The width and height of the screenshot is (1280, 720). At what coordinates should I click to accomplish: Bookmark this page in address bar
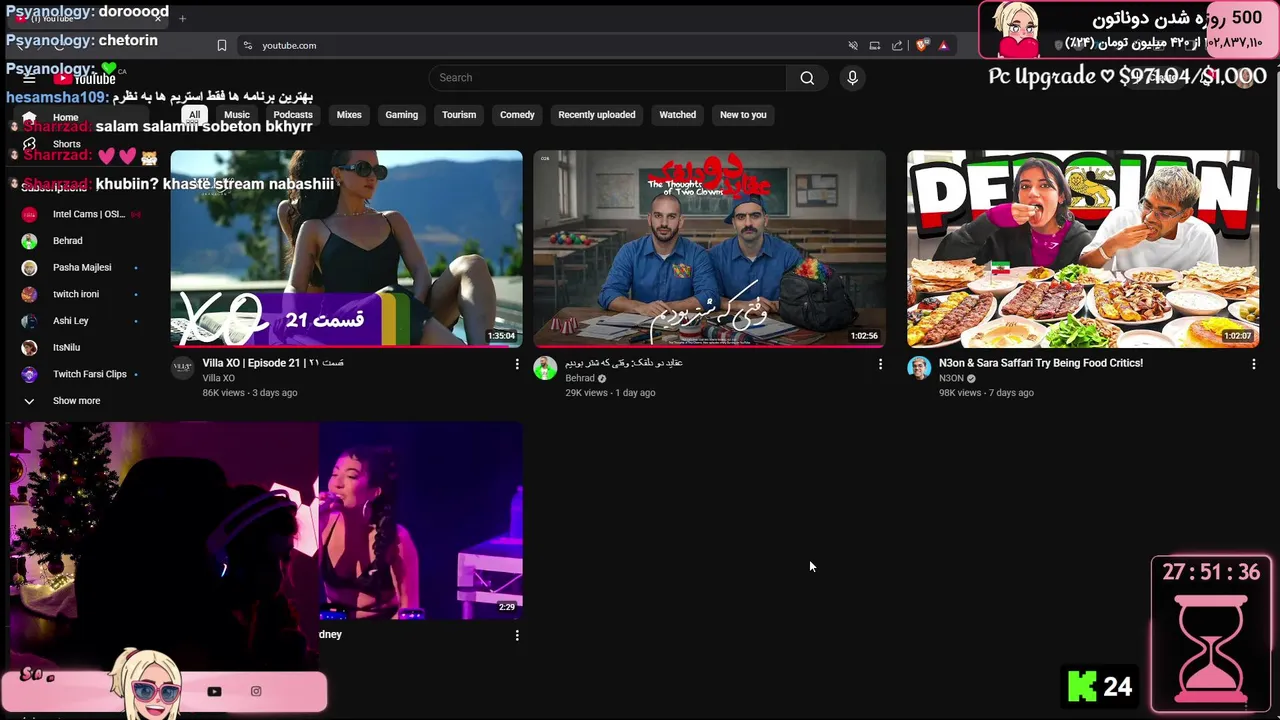click(x=222, y=45)
